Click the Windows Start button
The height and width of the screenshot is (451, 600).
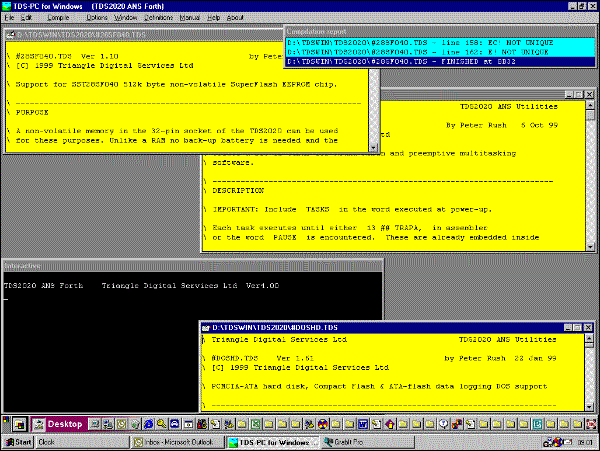point(18,442)
